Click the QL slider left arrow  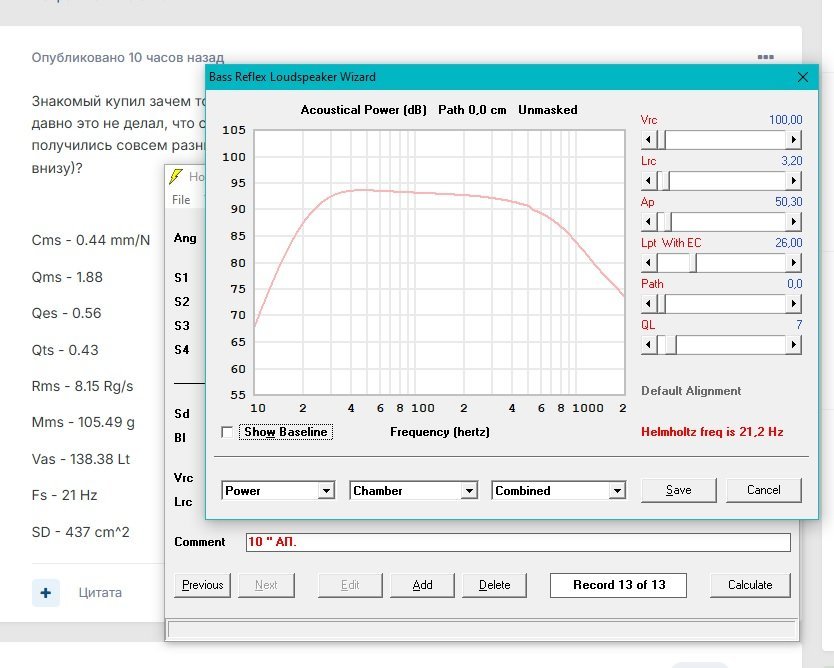pos(648,345)
